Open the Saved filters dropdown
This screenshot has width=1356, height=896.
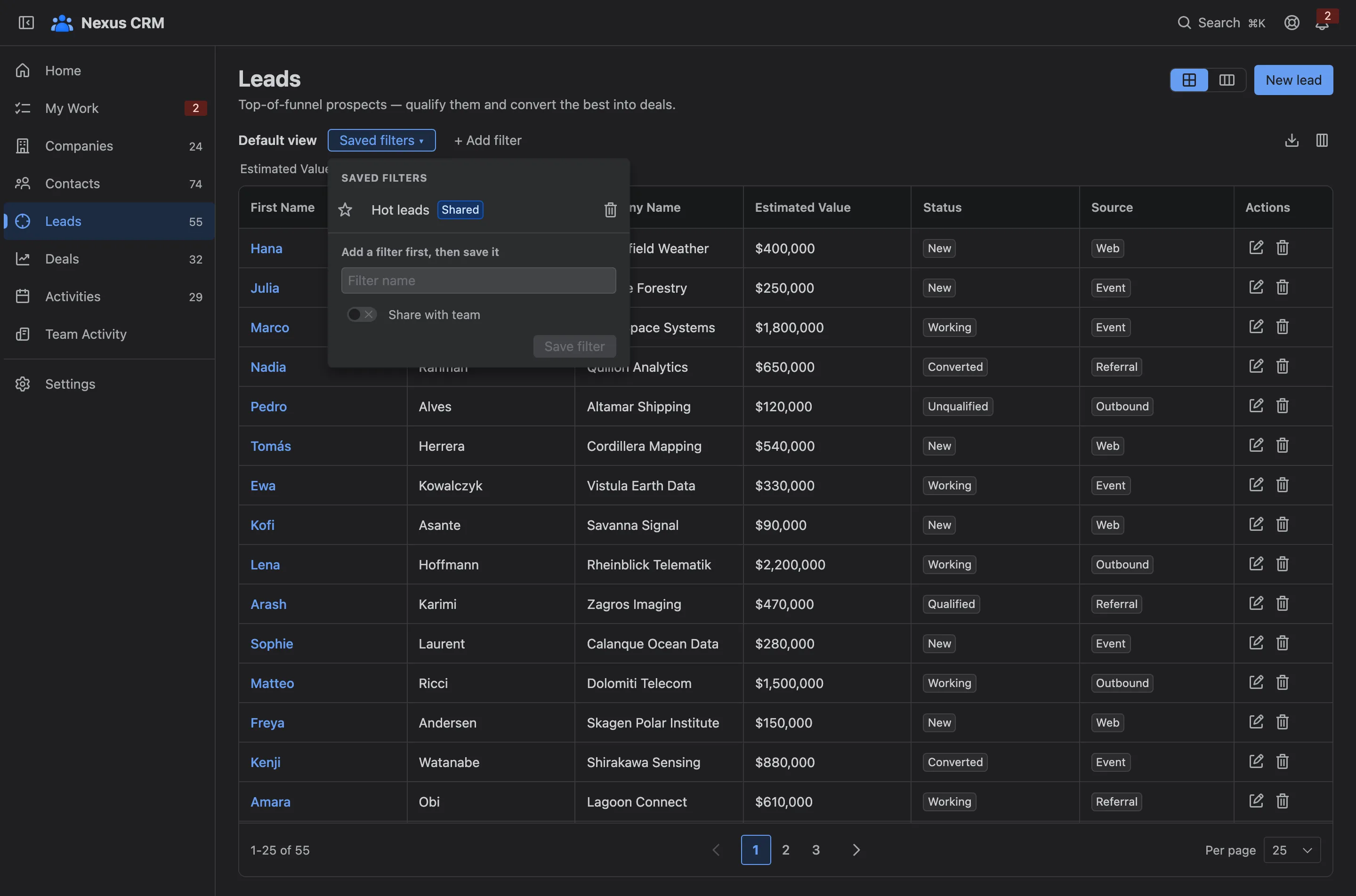pos(381,140)
